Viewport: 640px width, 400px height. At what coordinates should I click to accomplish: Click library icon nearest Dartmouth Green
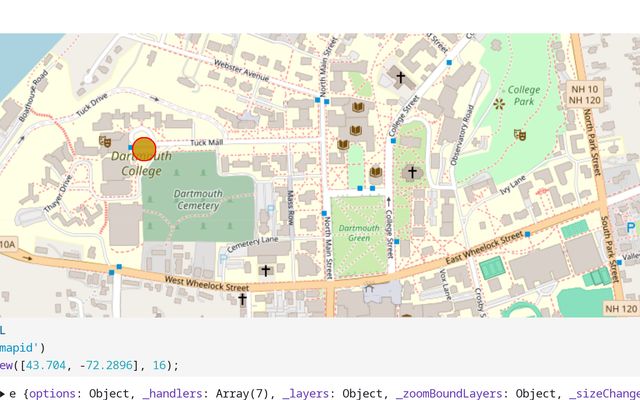[x=376, y=172]
